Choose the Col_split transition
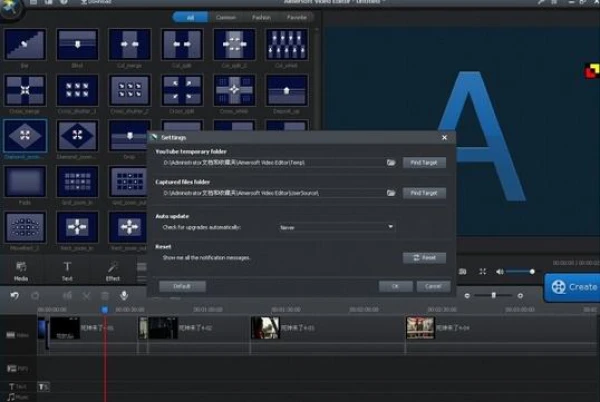Screen dimensions: 600x402 [x=182, y=44]
